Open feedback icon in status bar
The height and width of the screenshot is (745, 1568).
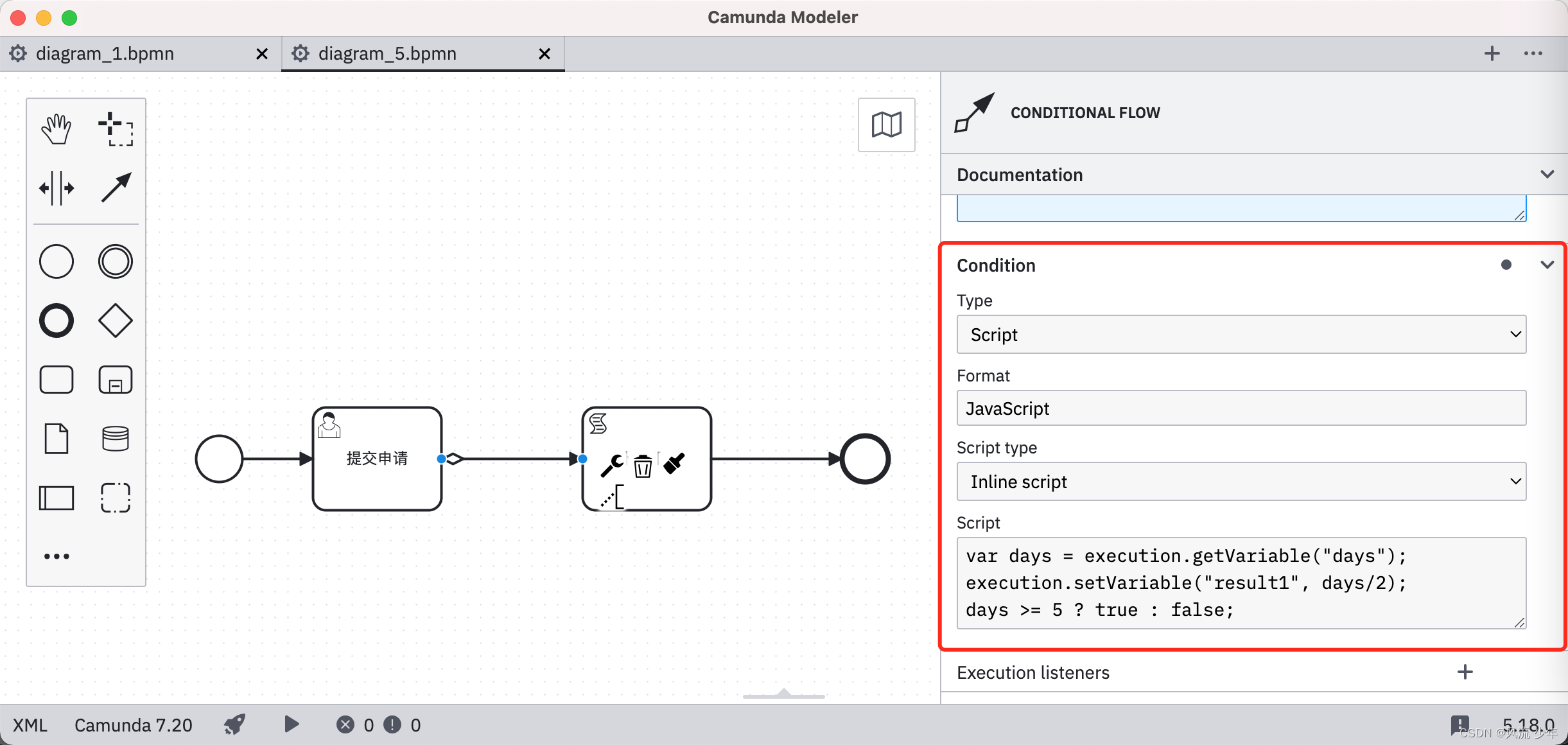coord(1459,725)
